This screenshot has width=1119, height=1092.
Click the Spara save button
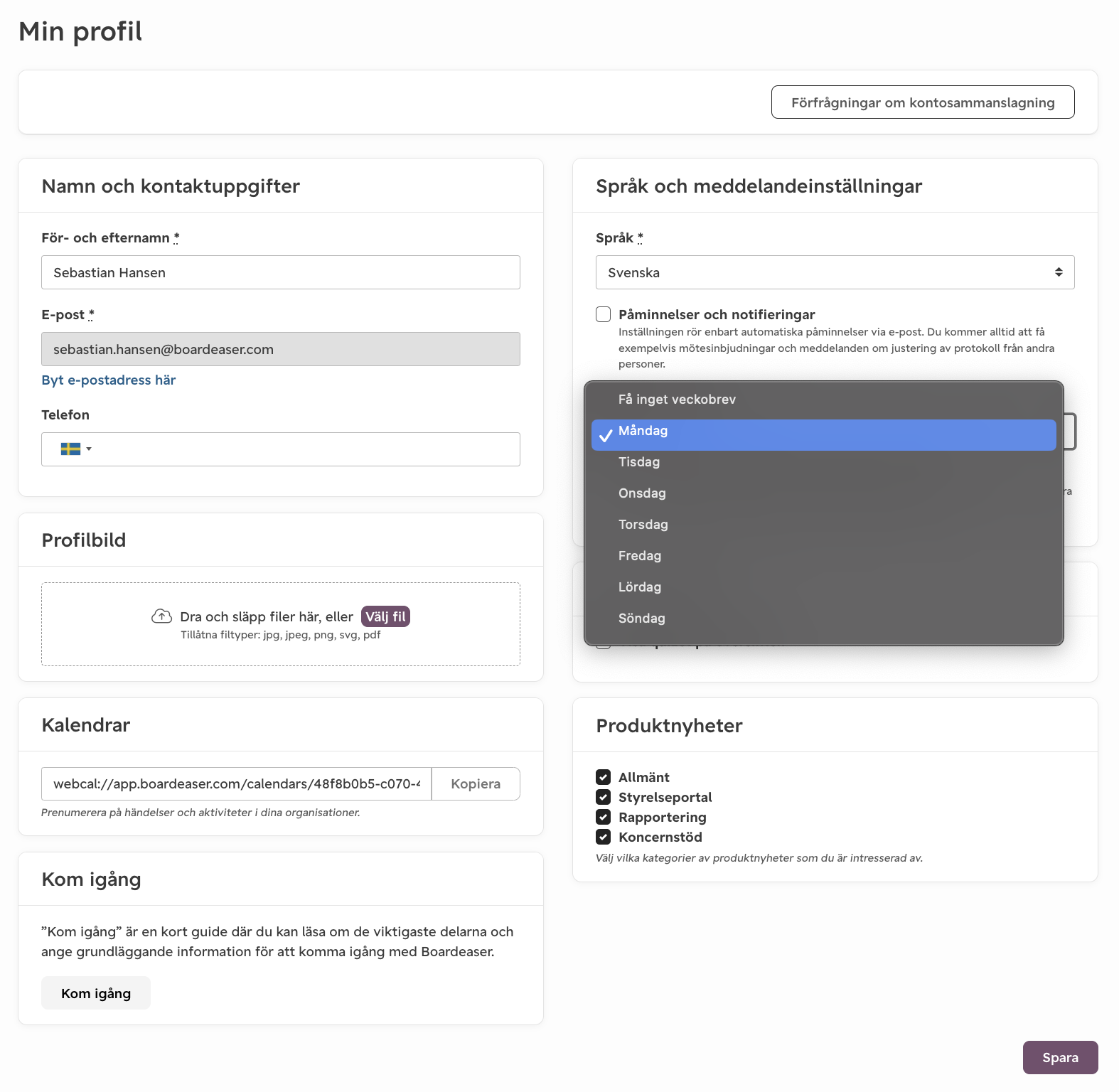1061,1057
